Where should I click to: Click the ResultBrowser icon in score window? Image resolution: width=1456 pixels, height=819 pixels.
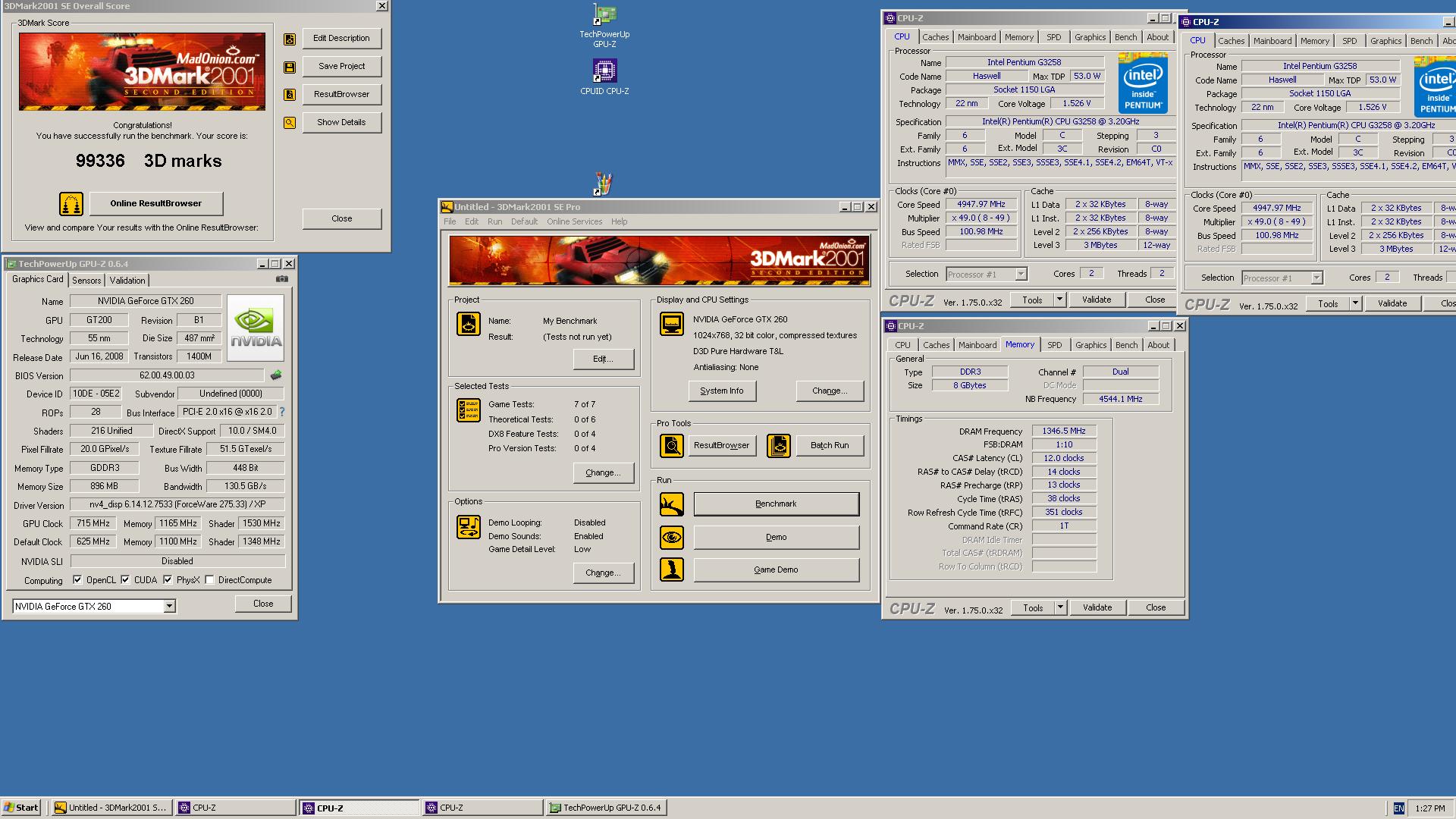click(x=290, y=95)
